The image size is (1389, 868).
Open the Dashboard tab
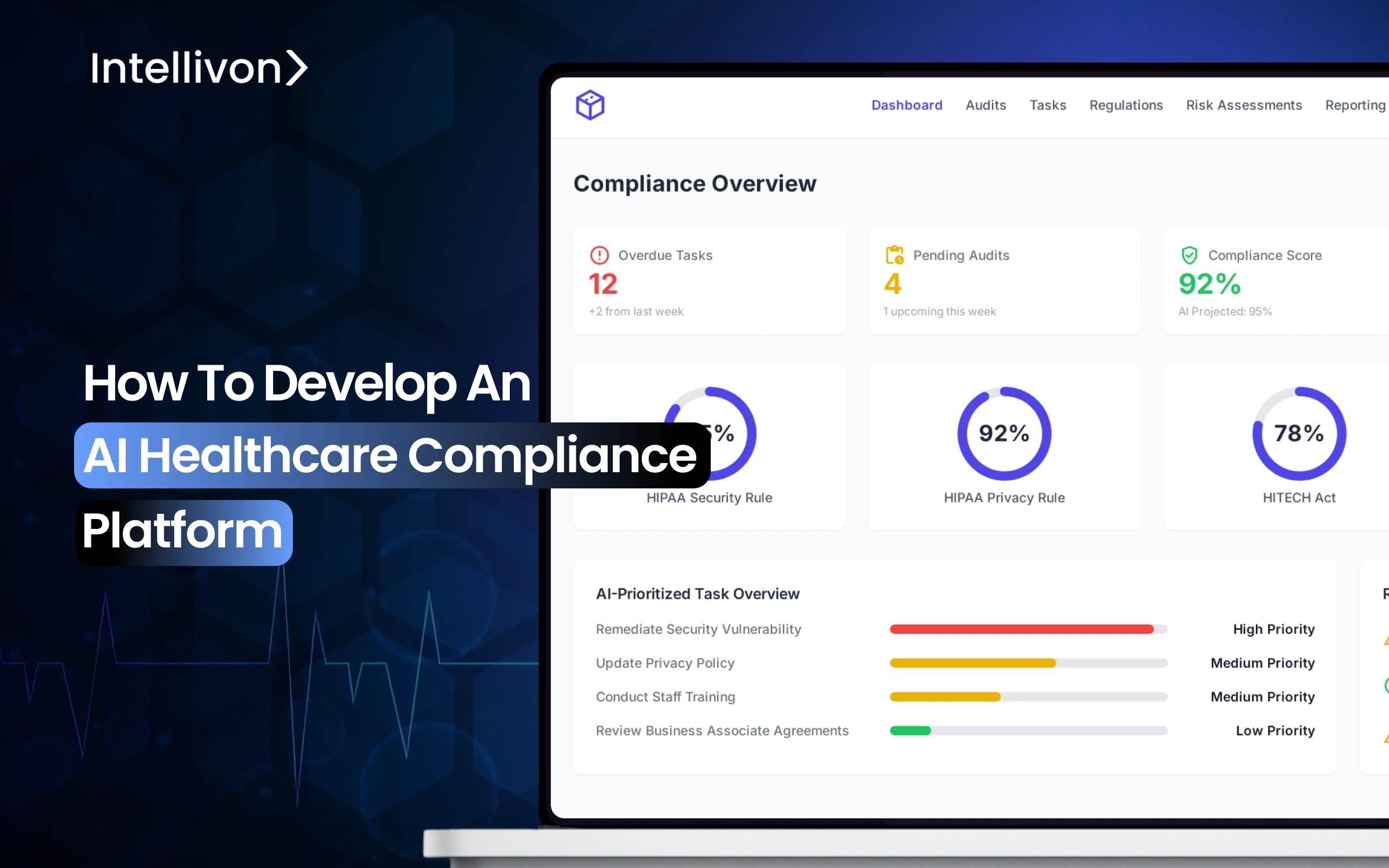point(906,105)
